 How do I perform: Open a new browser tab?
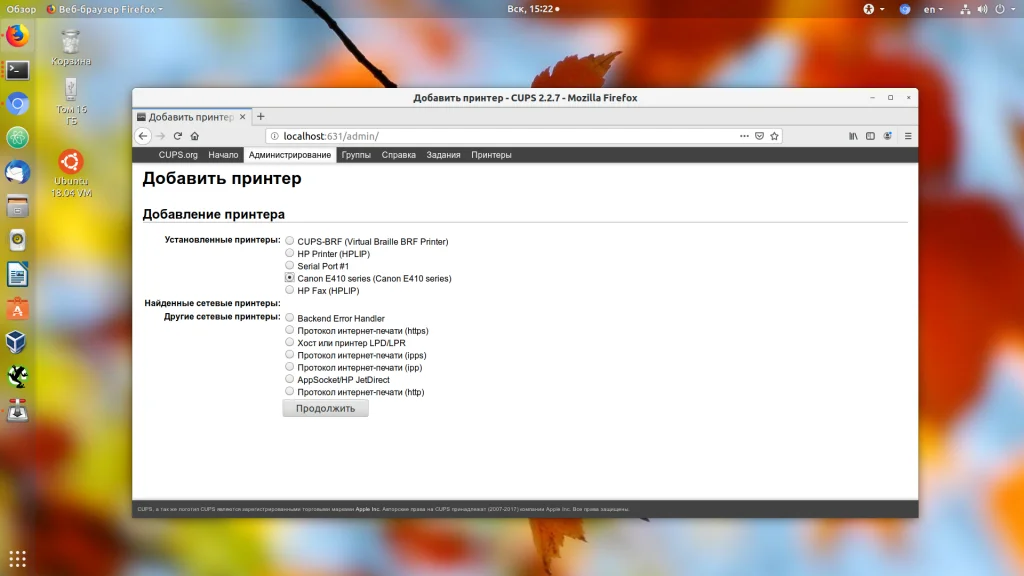[261, 116]
